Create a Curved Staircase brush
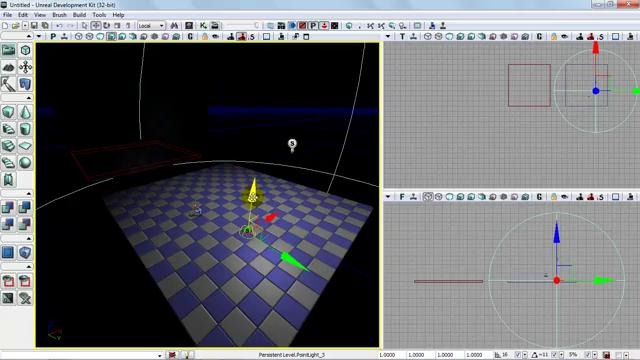 8,129
